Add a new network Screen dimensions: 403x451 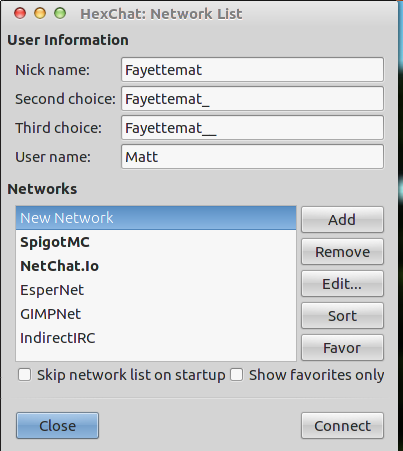pos(342,220)
